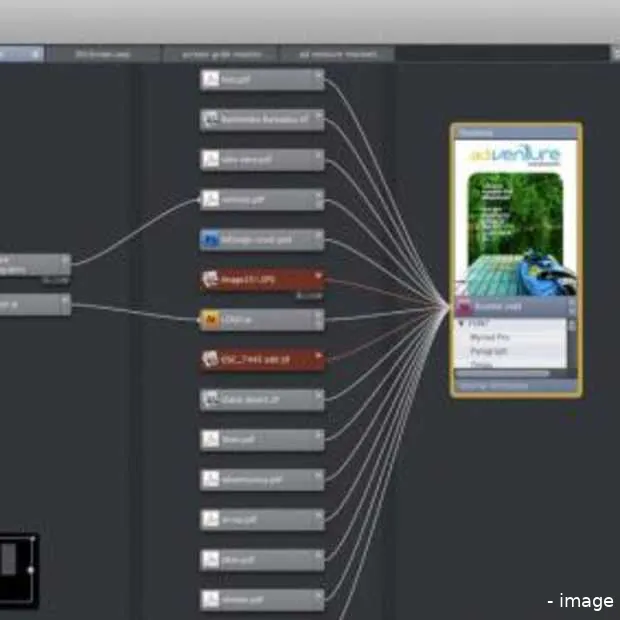Click the image icon on the upper red JPG node

(211, 280)
